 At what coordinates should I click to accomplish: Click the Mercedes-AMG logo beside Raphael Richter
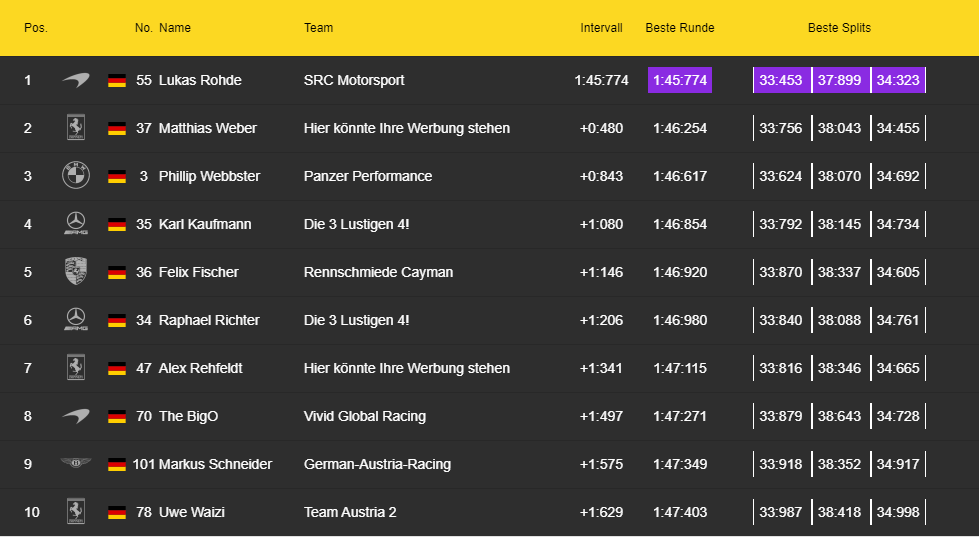click(x=76, y=320)
